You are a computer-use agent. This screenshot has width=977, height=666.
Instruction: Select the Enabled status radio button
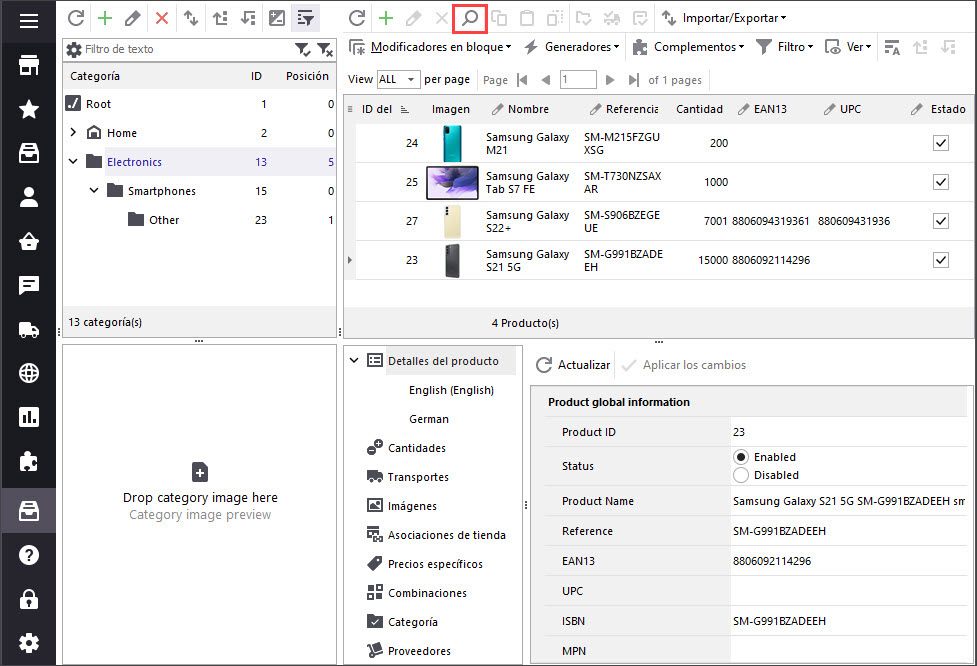(740, 457)
